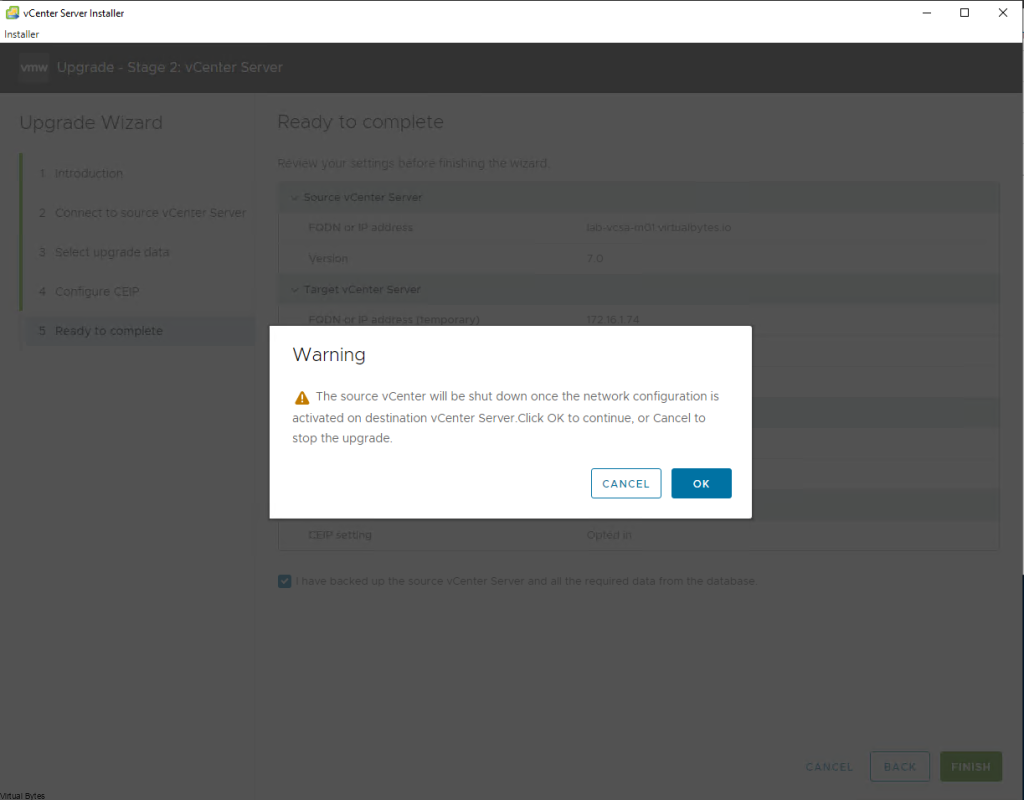Click the vCenter Server Installer title bar icon
Screen dimensions: 1024x800
(11, 13)
